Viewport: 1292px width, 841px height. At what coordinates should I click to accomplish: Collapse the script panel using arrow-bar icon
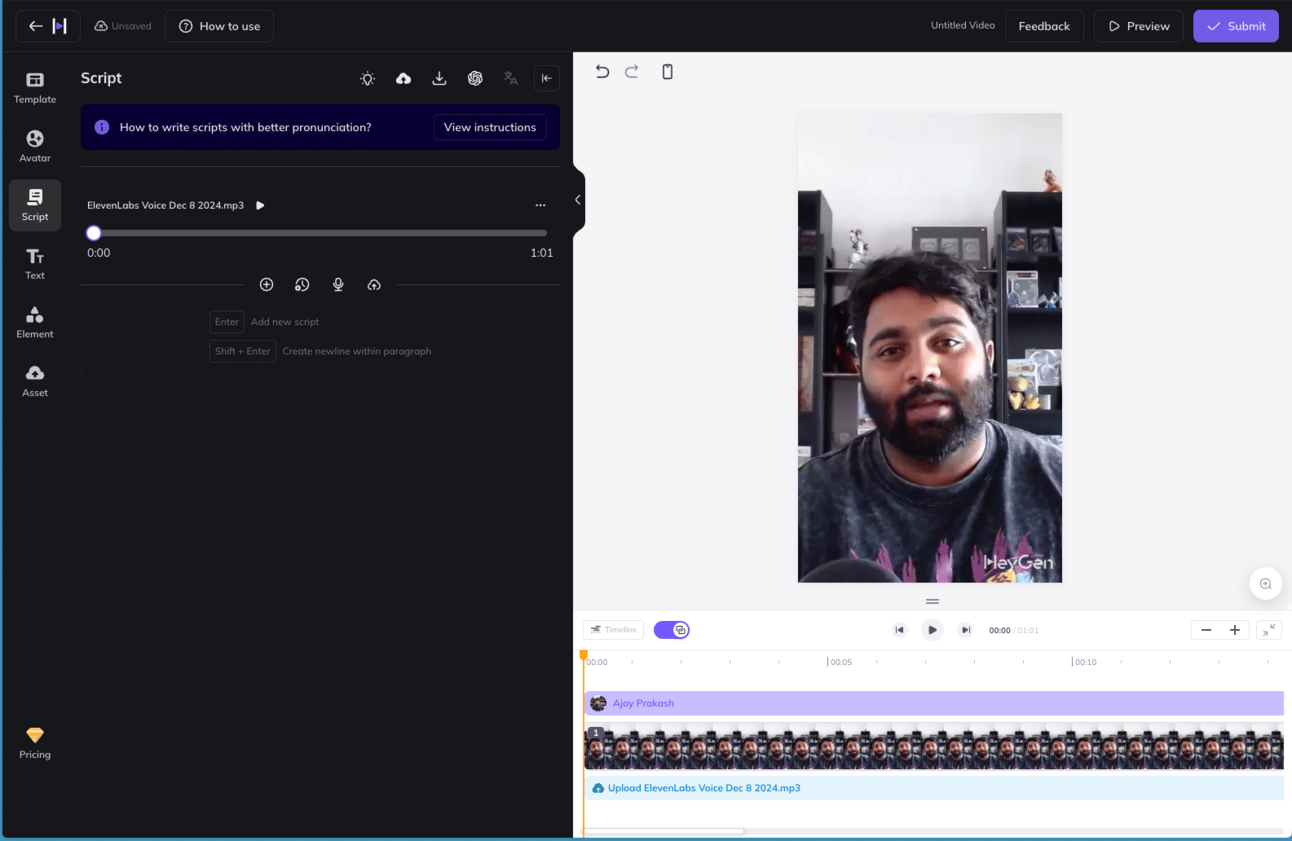click(546, 79)
